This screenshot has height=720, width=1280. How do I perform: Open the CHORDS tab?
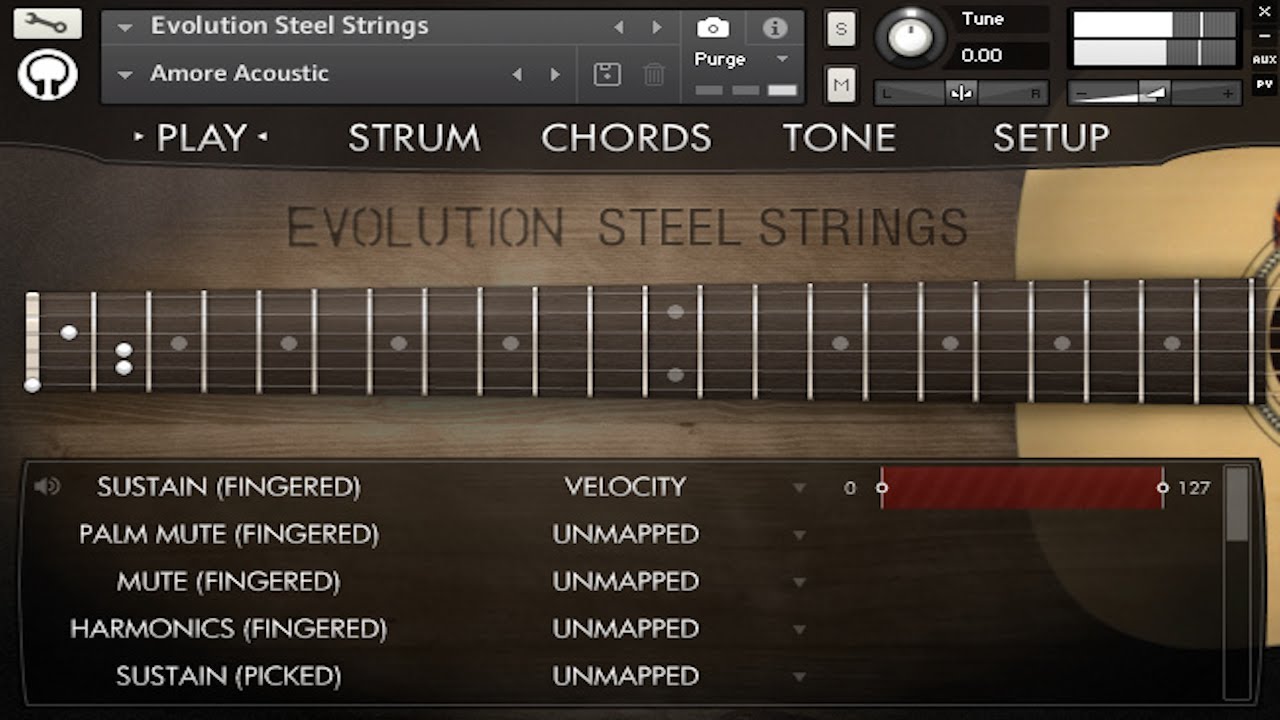coord(626,138)
